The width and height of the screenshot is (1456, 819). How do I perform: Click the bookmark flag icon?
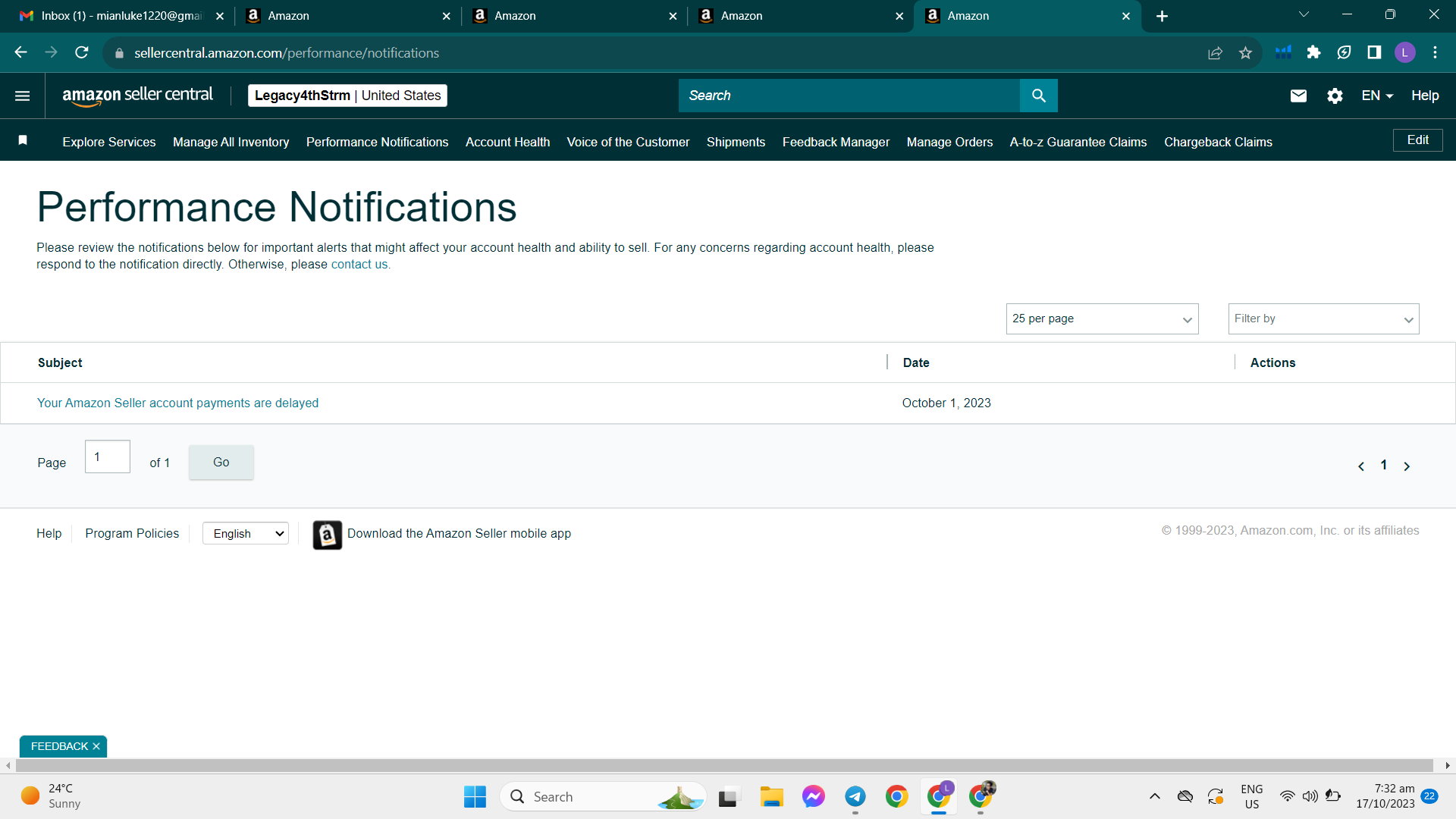[23, 140]
